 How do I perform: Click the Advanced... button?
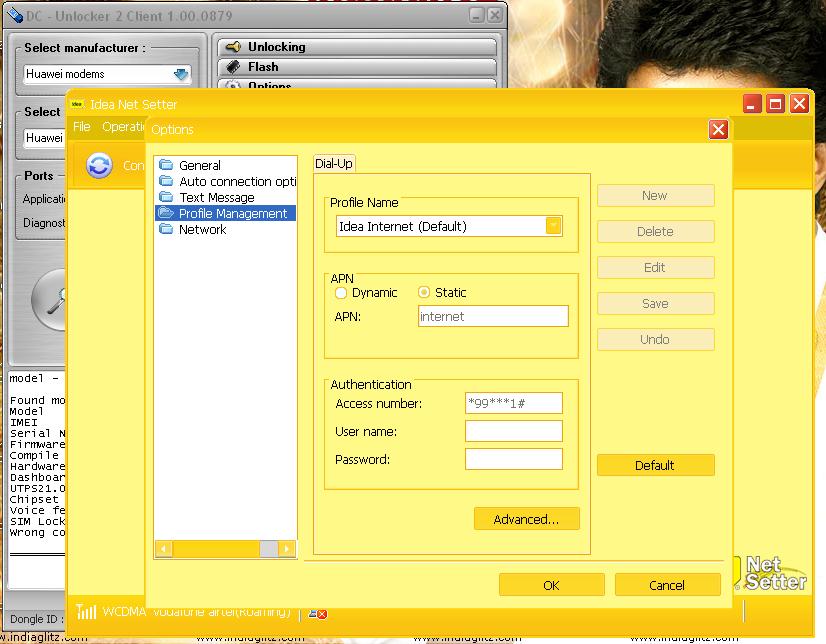(526, 519)
